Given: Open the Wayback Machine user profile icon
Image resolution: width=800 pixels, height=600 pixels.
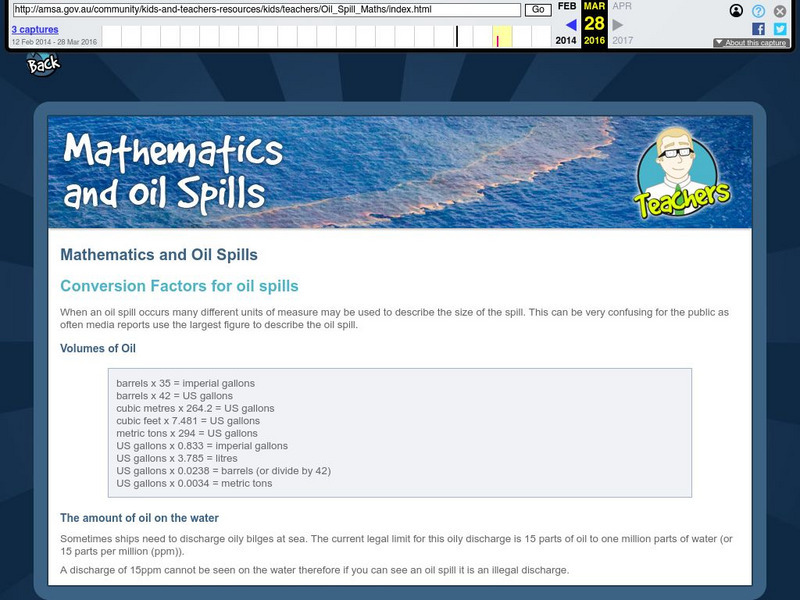Looking at the screenshot, I should [736, 11].
